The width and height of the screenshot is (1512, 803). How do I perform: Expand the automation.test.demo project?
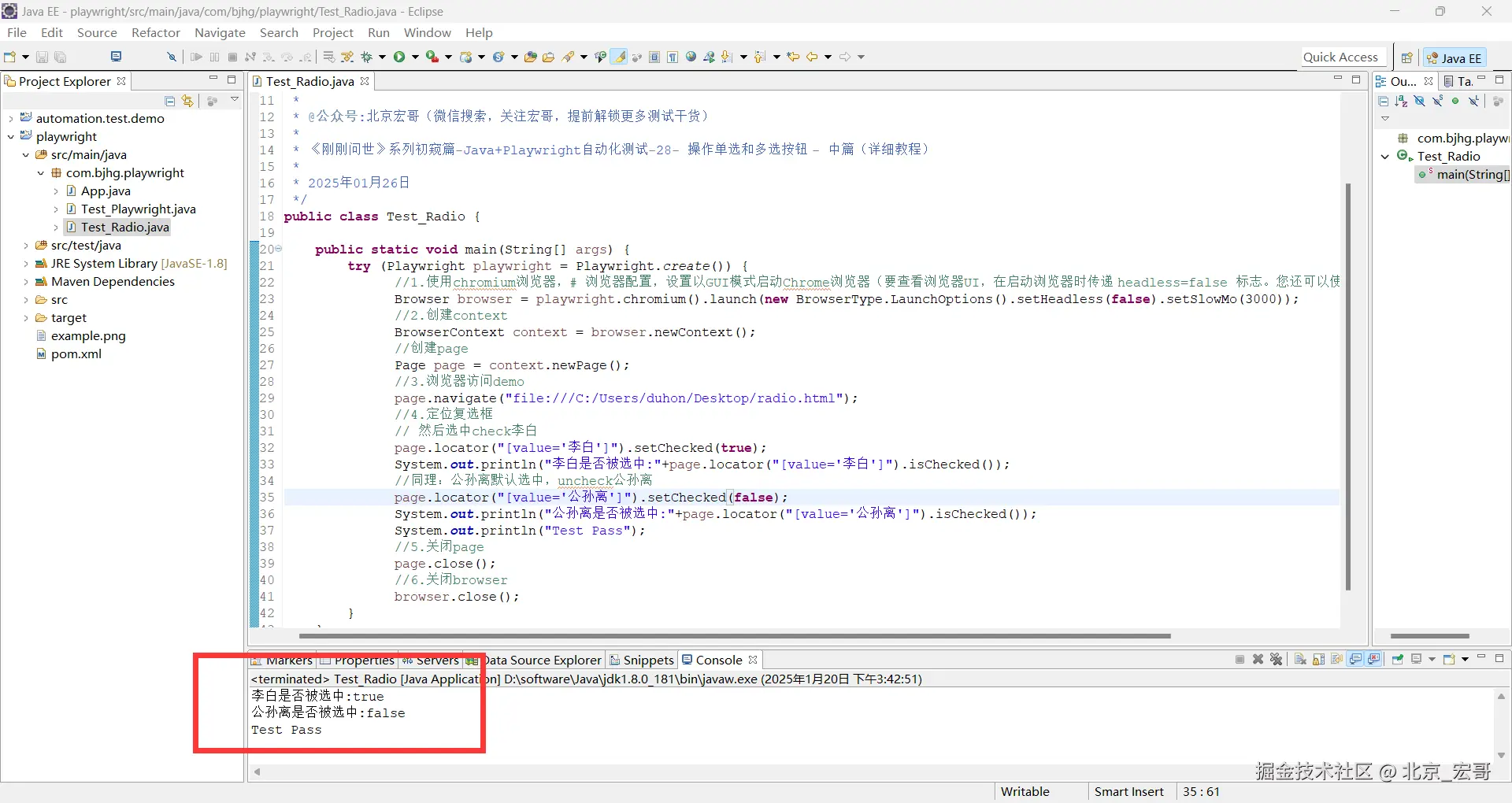pos(11,118)
